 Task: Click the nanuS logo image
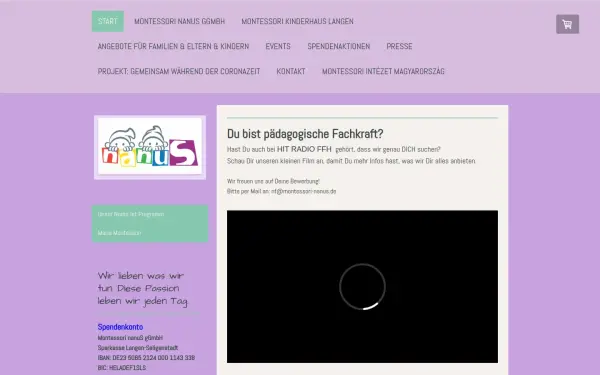150,147
